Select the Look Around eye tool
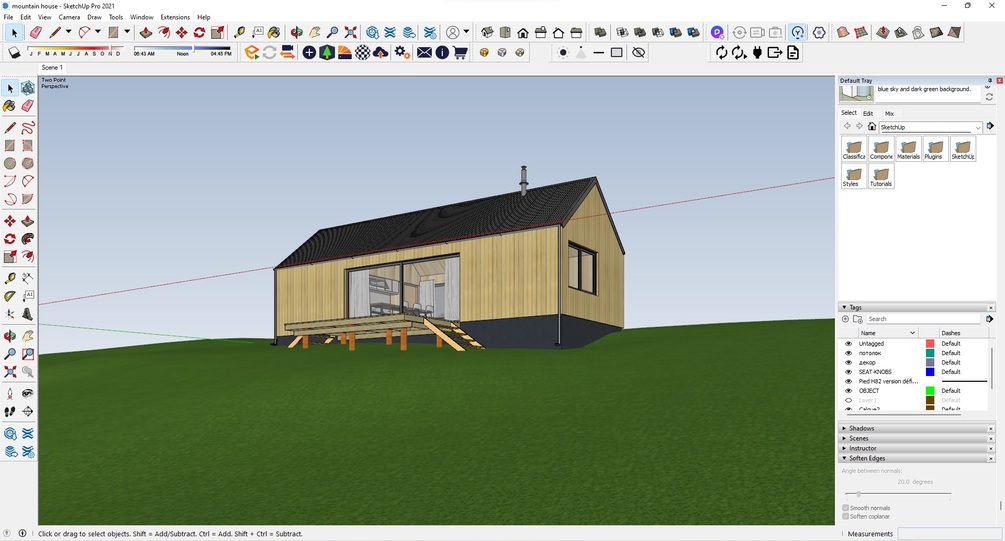The image size is (1005, 541). [x=28, y=393]
